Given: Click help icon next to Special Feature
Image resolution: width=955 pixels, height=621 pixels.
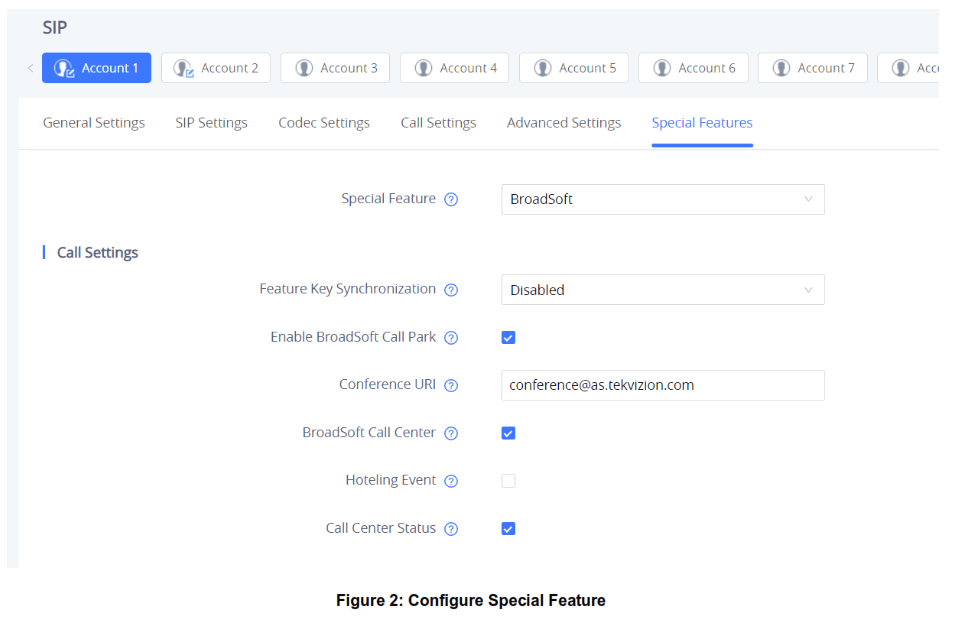Looking at the screenshot, I should click(x=451, y=199).
